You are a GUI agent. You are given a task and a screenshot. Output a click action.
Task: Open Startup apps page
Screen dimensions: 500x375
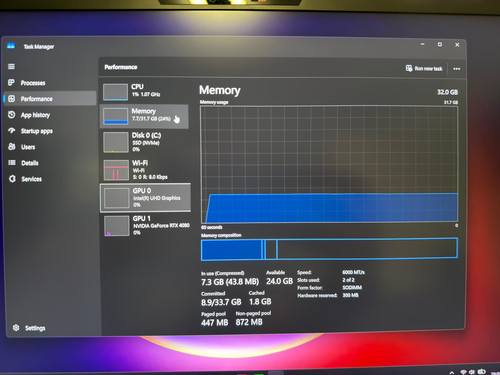[50, 131]
